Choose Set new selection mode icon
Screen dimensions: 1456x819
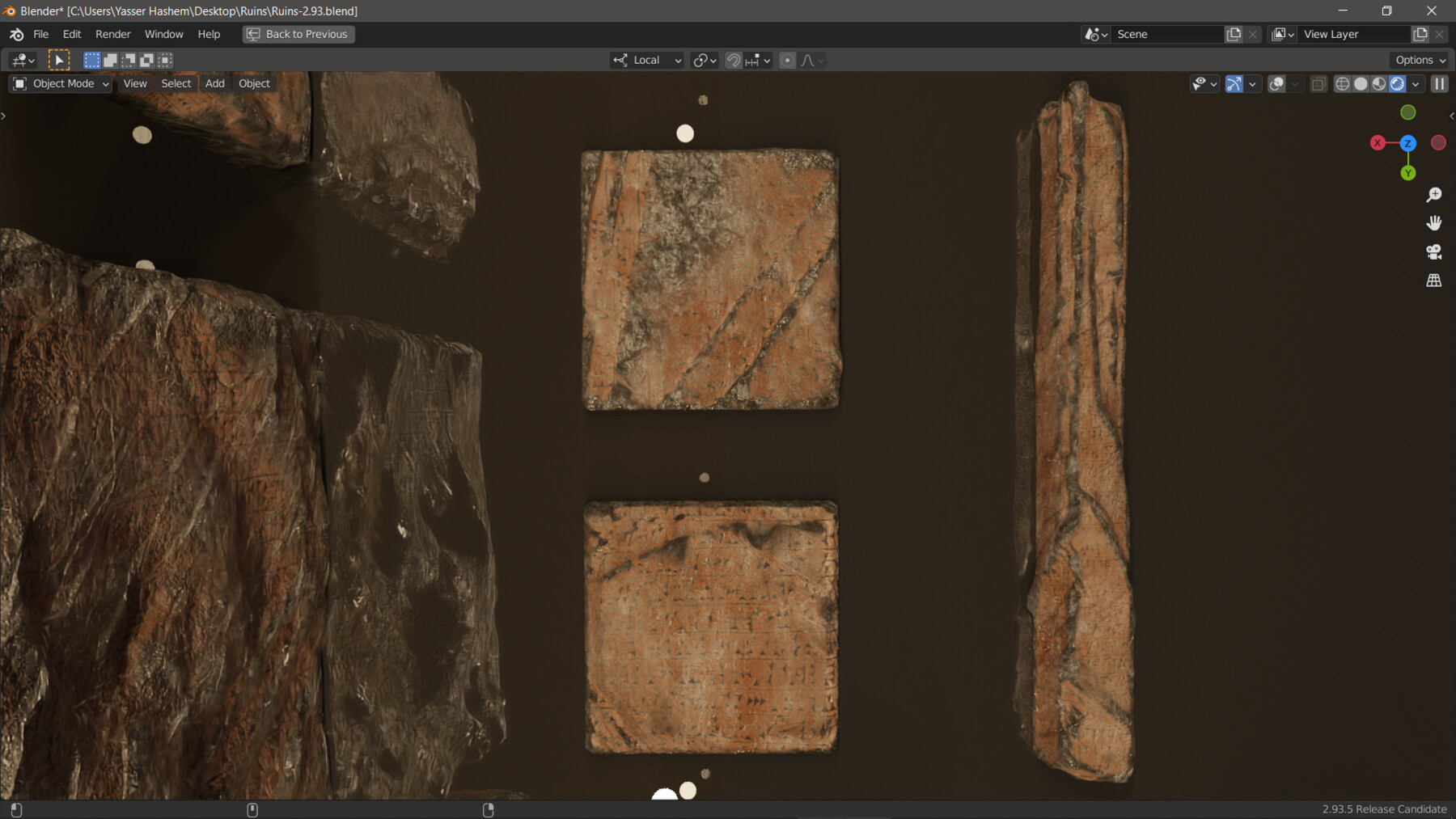pyautogui.click(x=92, y=60)
